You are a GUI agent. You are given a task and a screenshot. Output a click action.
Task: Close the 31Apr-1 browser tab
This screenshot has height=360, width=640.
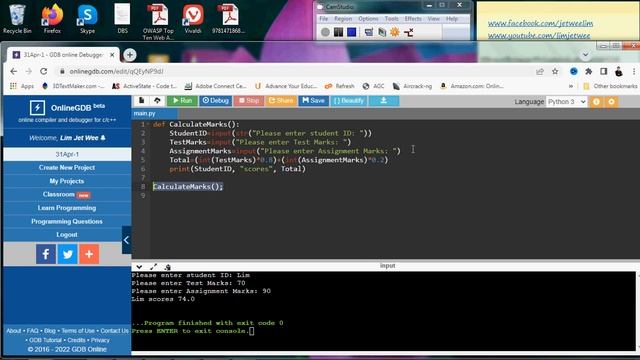click(112, 55)
